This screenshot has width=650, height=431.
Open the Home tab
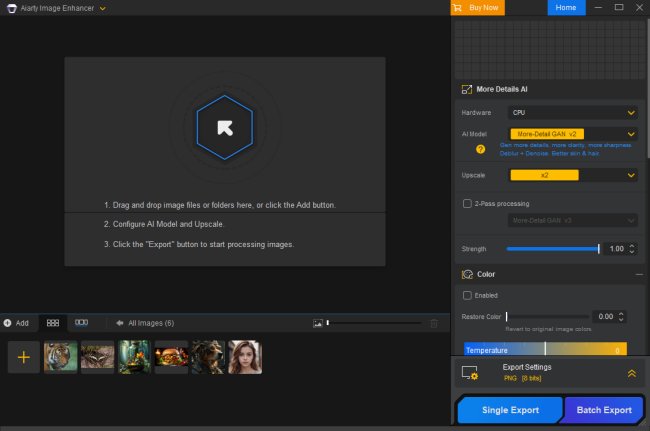click(566, 8)
